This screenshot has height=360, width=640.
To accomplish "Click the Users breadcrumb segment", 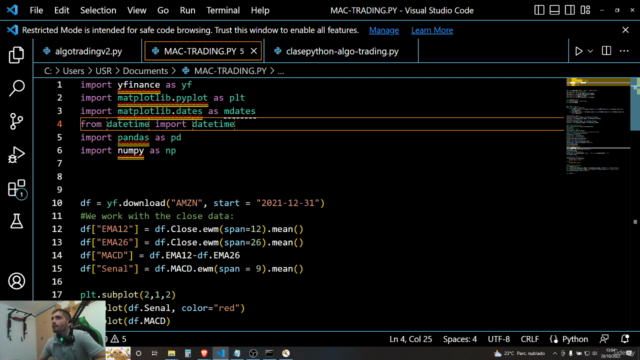I will click(73, 71).
